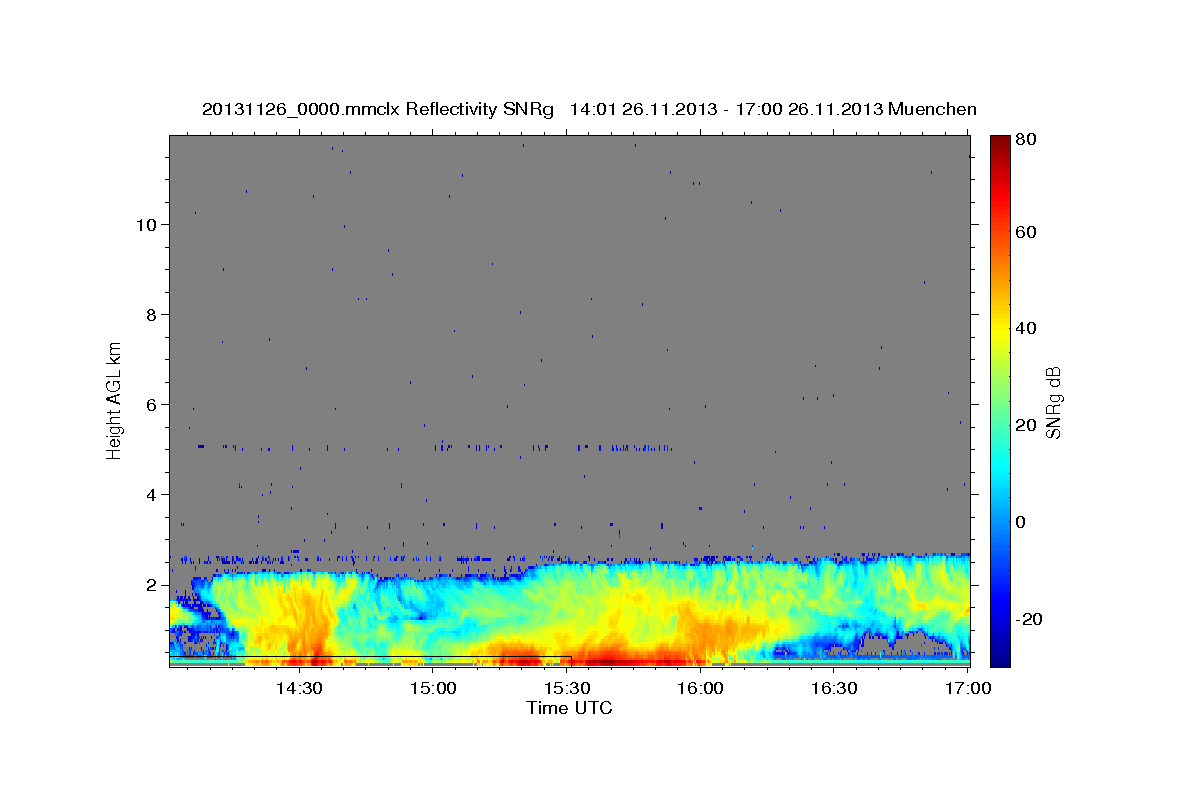Click the height tick label 8
The image size is (1200, 800).
tap(153, 314)
